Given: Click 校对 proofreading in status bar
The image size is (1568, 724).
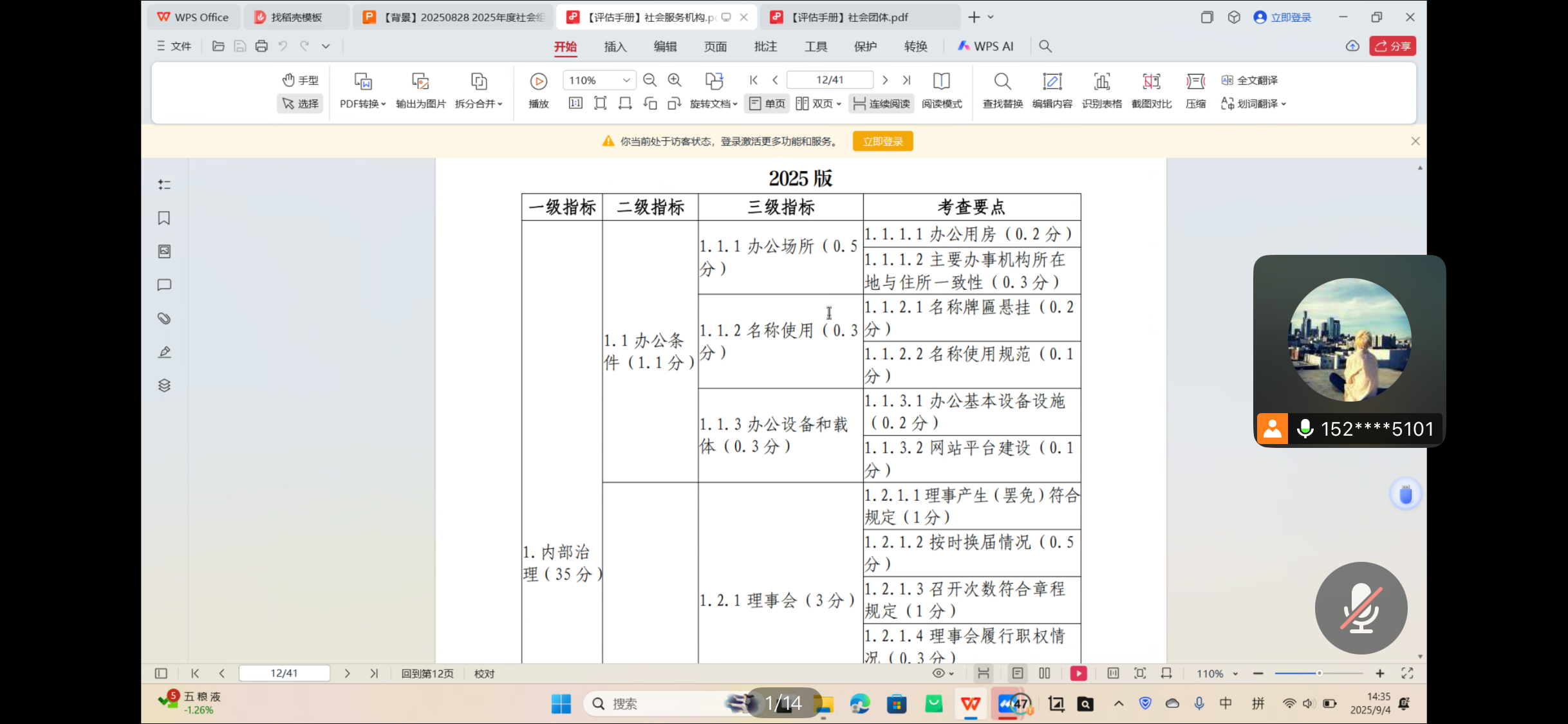Looking at the screenshot, I should coord(484,674).
